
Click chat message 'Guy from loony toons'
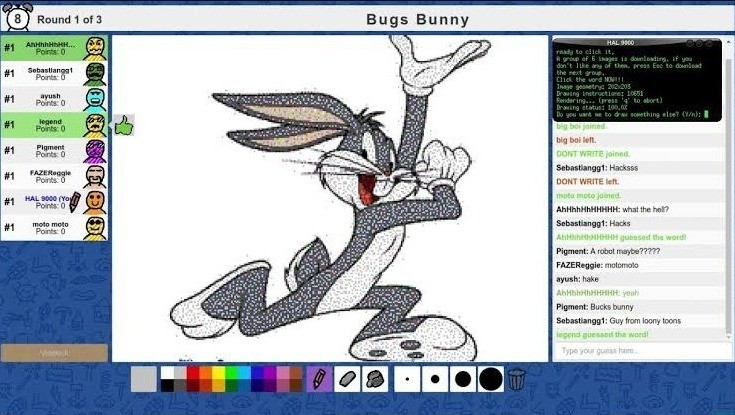click(x=645, y=321)
